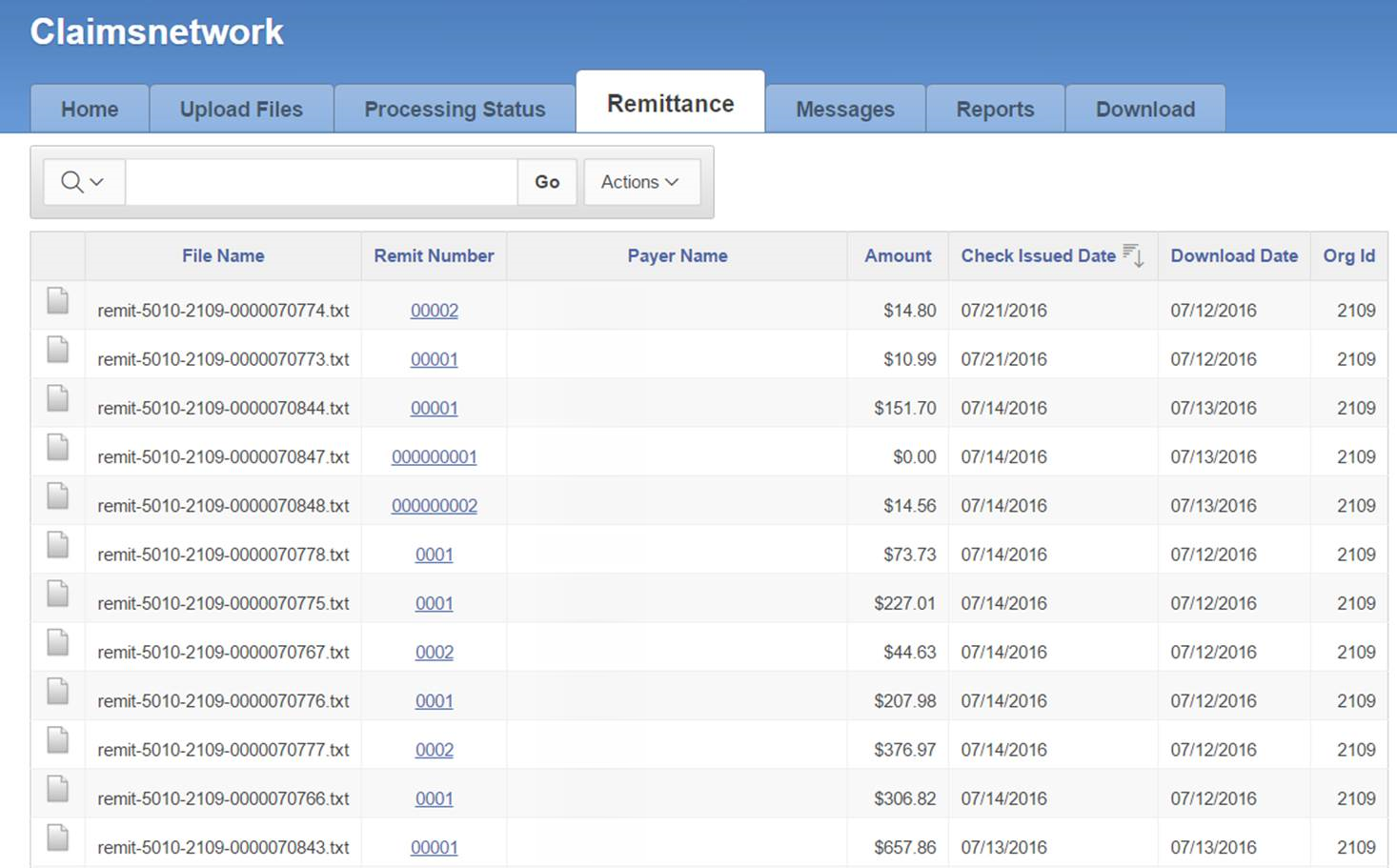This screenshot has width=1397, height=868.
Task: Open remit number 000000001 link
Action: click(x=435, y=456)
